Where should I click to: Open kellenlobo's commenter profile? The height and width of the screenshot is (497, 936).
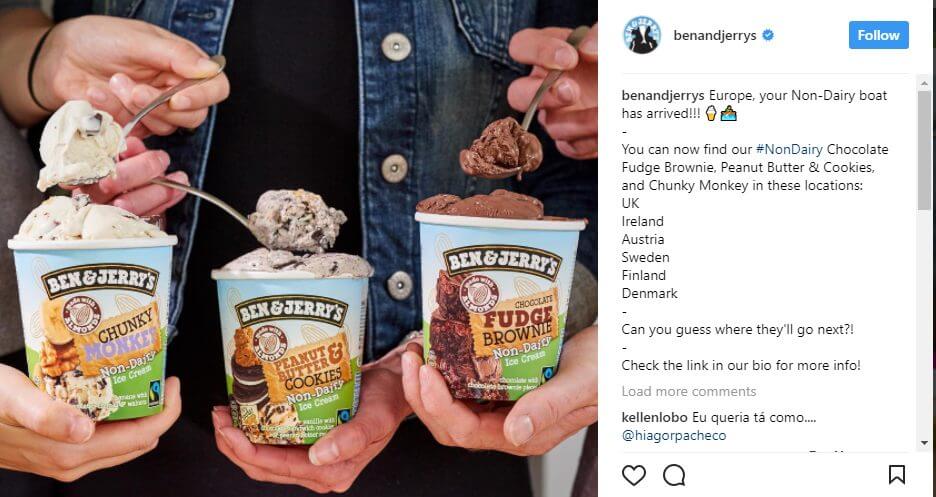point(654,417)
